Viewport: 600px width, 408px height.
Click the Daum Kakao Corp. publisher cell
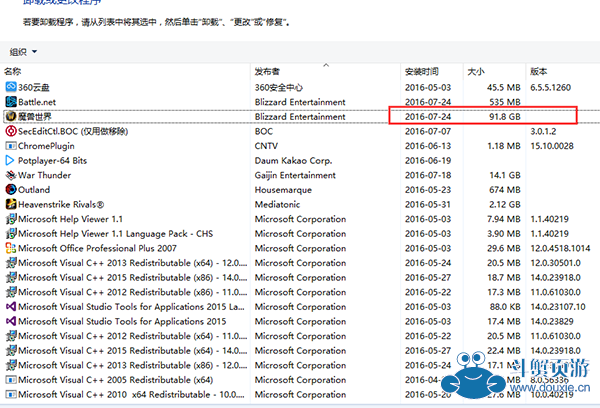293,160
